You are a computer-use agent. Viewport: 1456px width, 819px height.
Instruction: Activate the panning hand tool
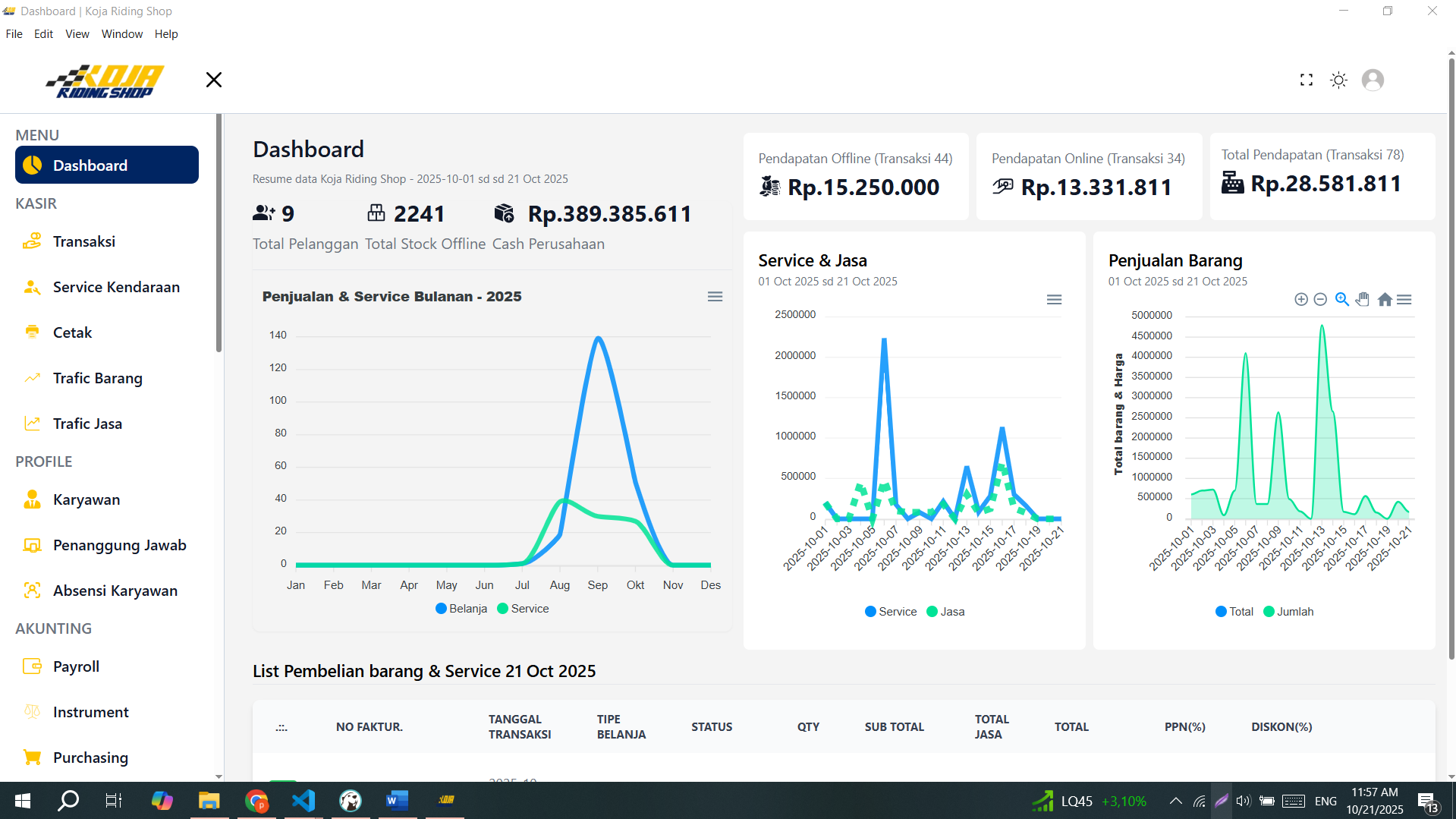pos(1363,300)
